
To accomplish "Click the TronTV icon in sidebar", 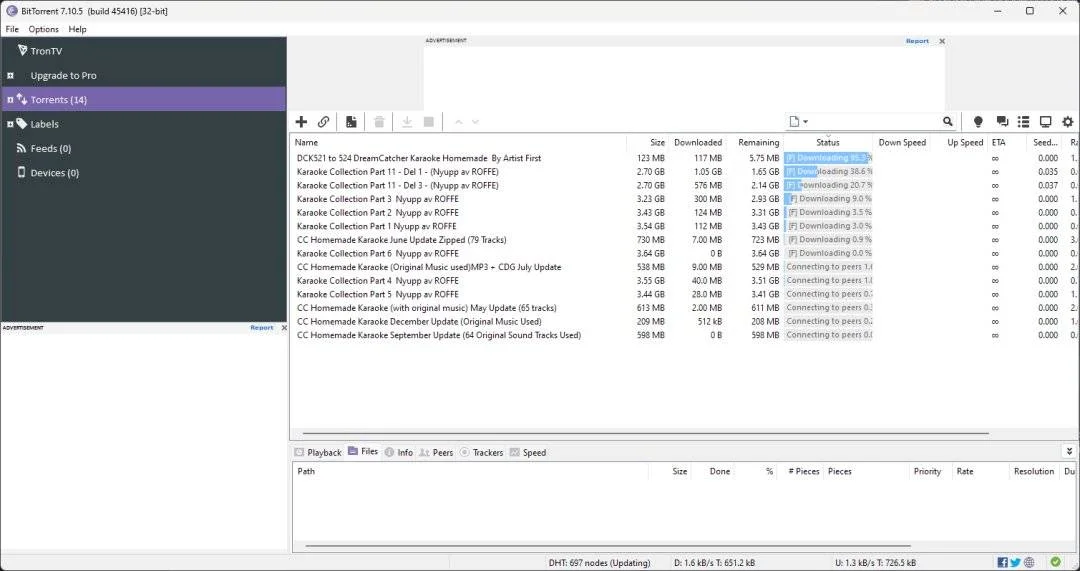I will click(x=22, y=50).
